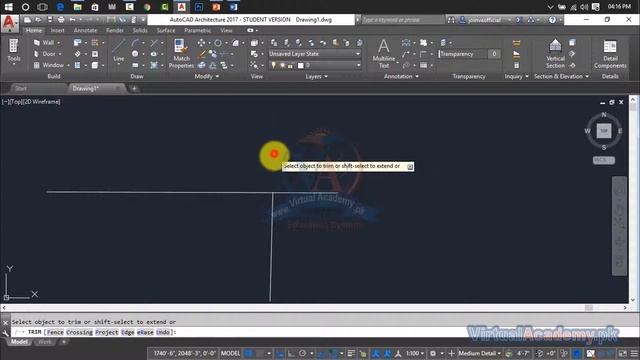640x360 pixels.
Task: Click the Help question mark icon
Action: coord(552,20)
